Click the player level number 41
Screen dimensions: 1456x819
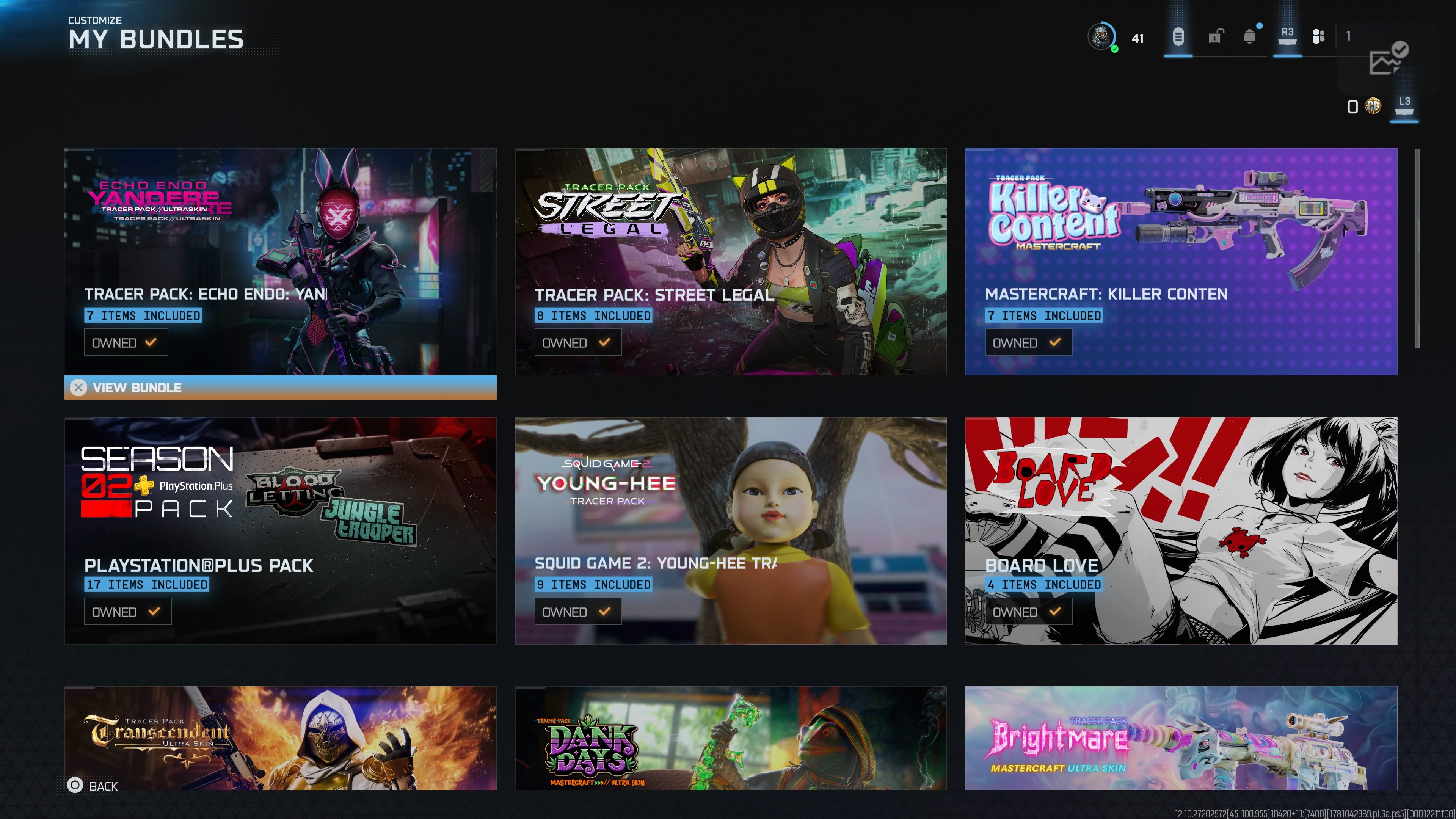click(x=1137, y=38)
